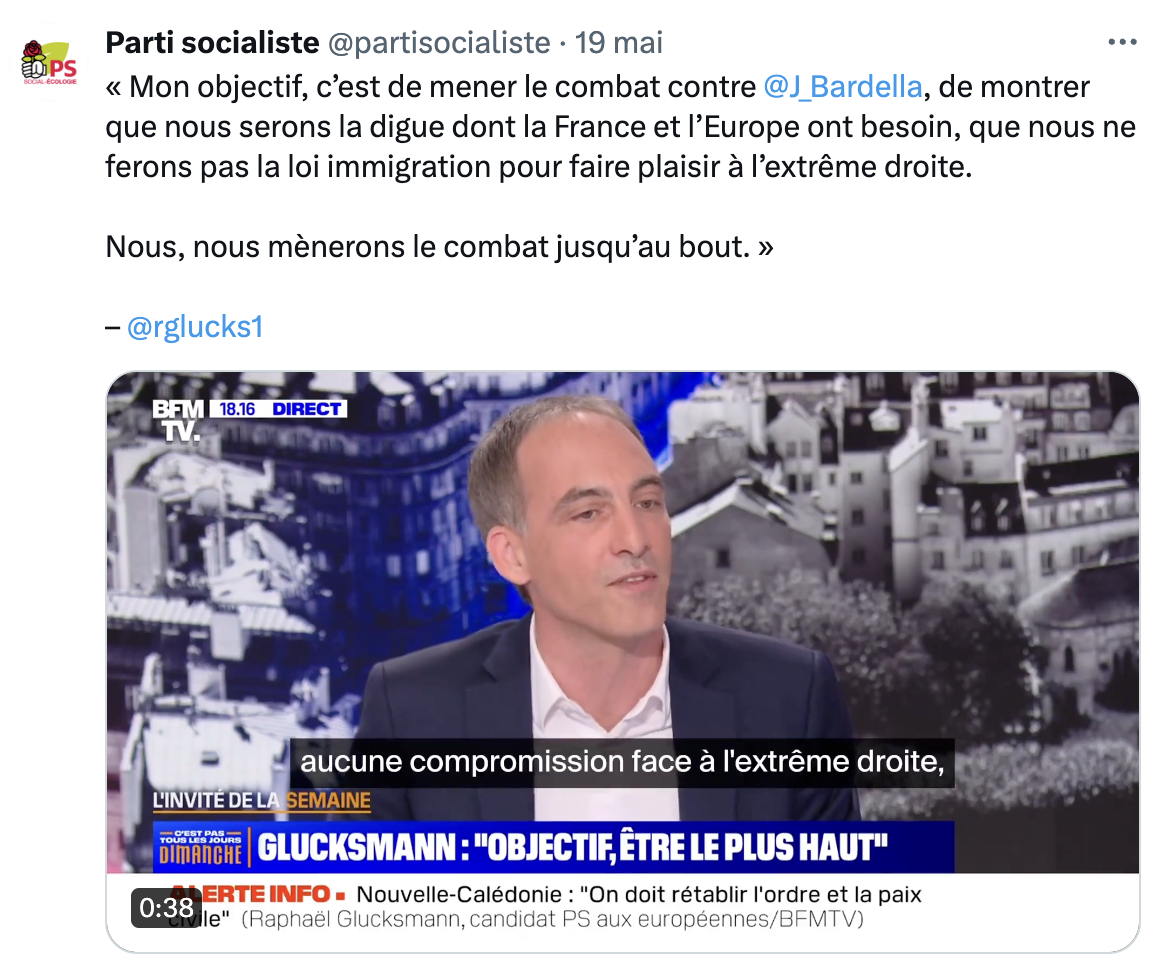Click the tweet's first quote paragraph
The height and width of the screenshot is (976, 1160).
[x=620, y=127]
